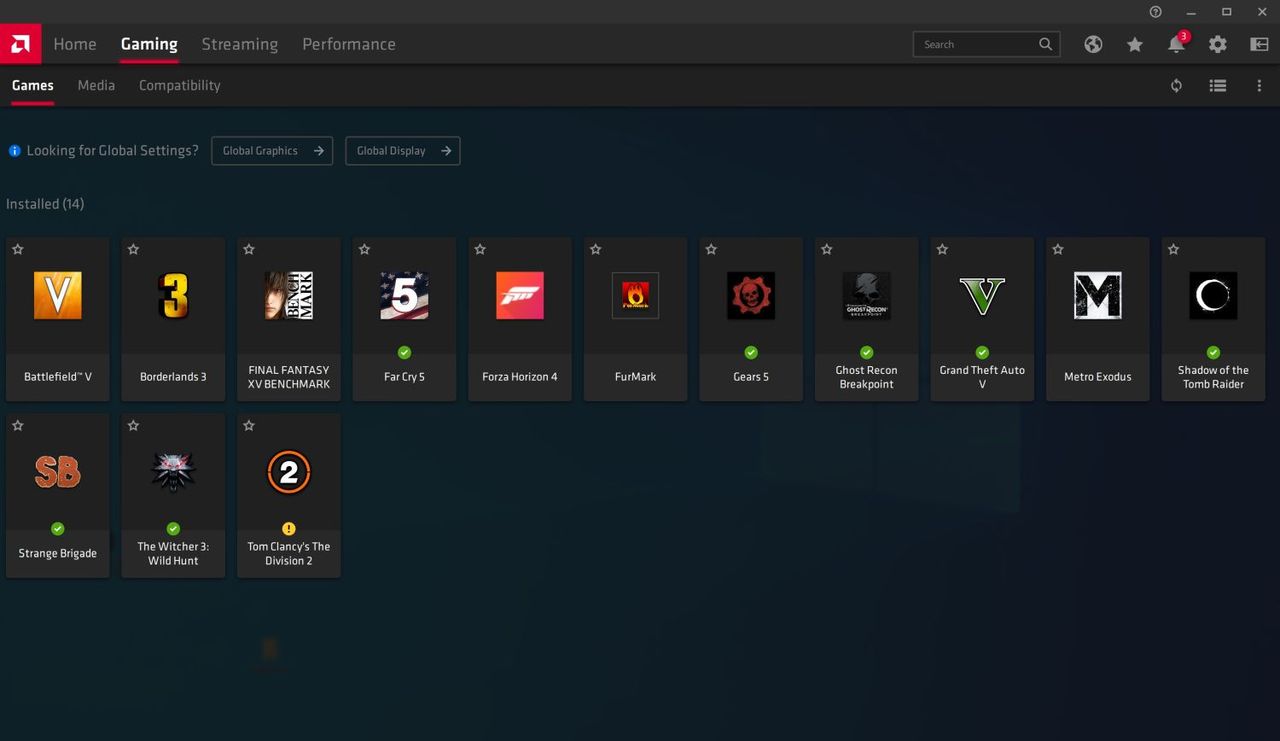Open the FurMark icon
The width and height of the screenshot is (1280, 741).
pyautogui.click(x=635, y=296)
